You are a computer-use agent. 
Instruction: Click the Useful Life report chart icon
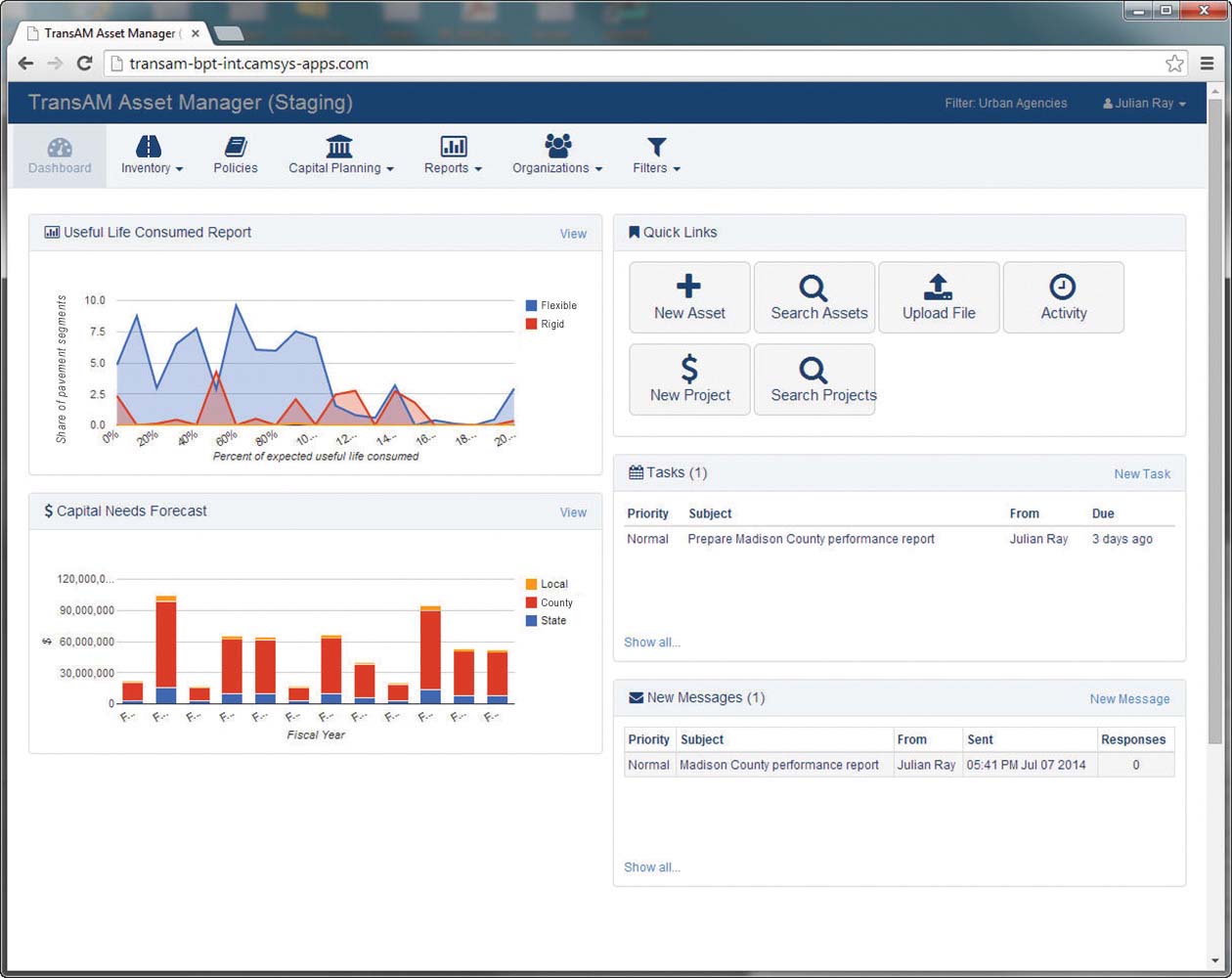[52, 233]
